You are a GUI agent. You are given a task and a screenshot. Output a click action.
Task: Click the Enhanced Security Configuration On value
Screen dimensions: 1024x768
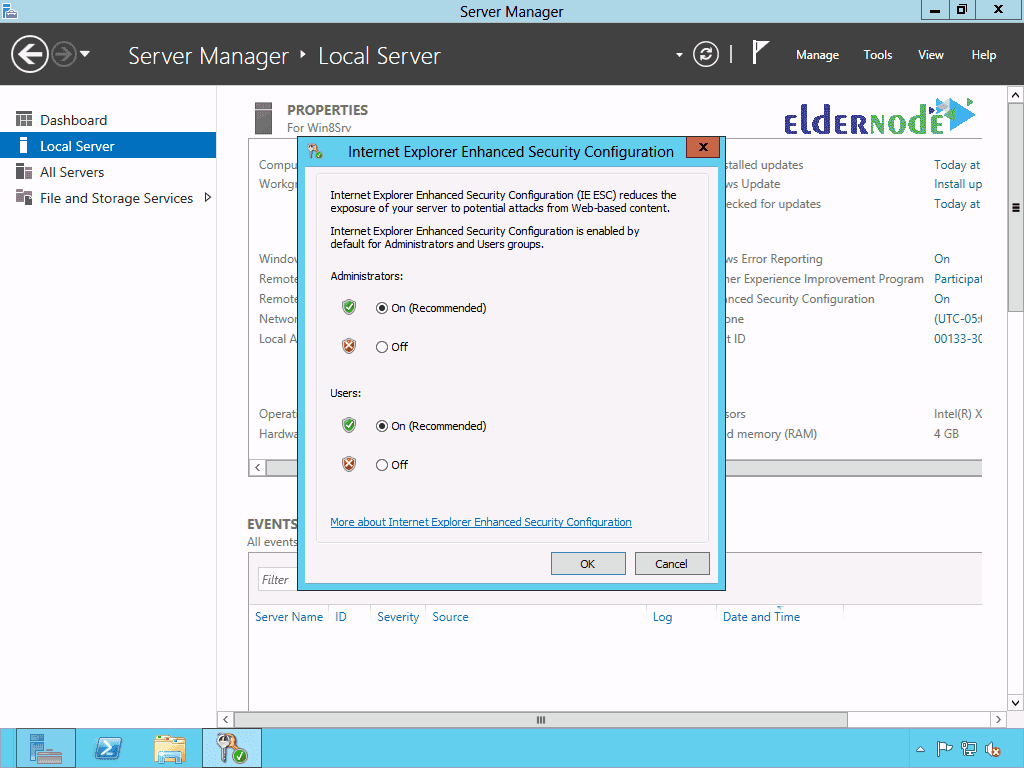(x=941, y=298)
